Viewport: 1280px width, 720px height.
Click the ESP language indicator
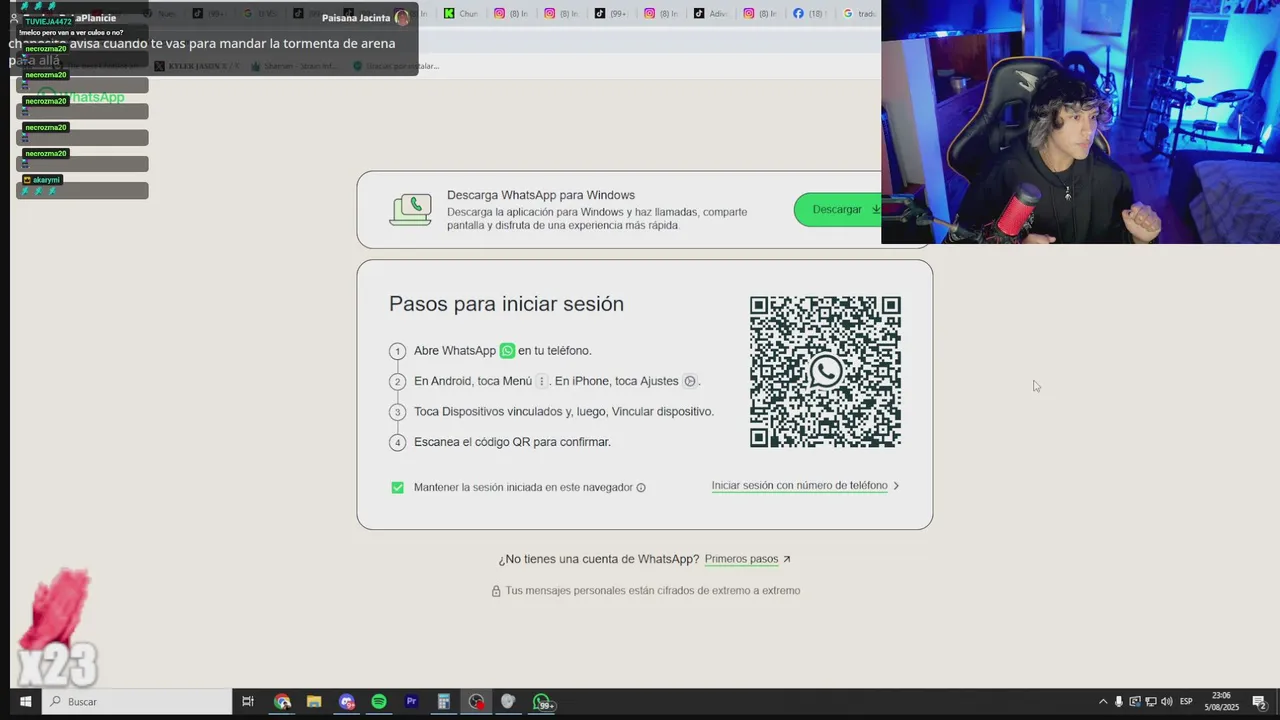pos(1187,702)
